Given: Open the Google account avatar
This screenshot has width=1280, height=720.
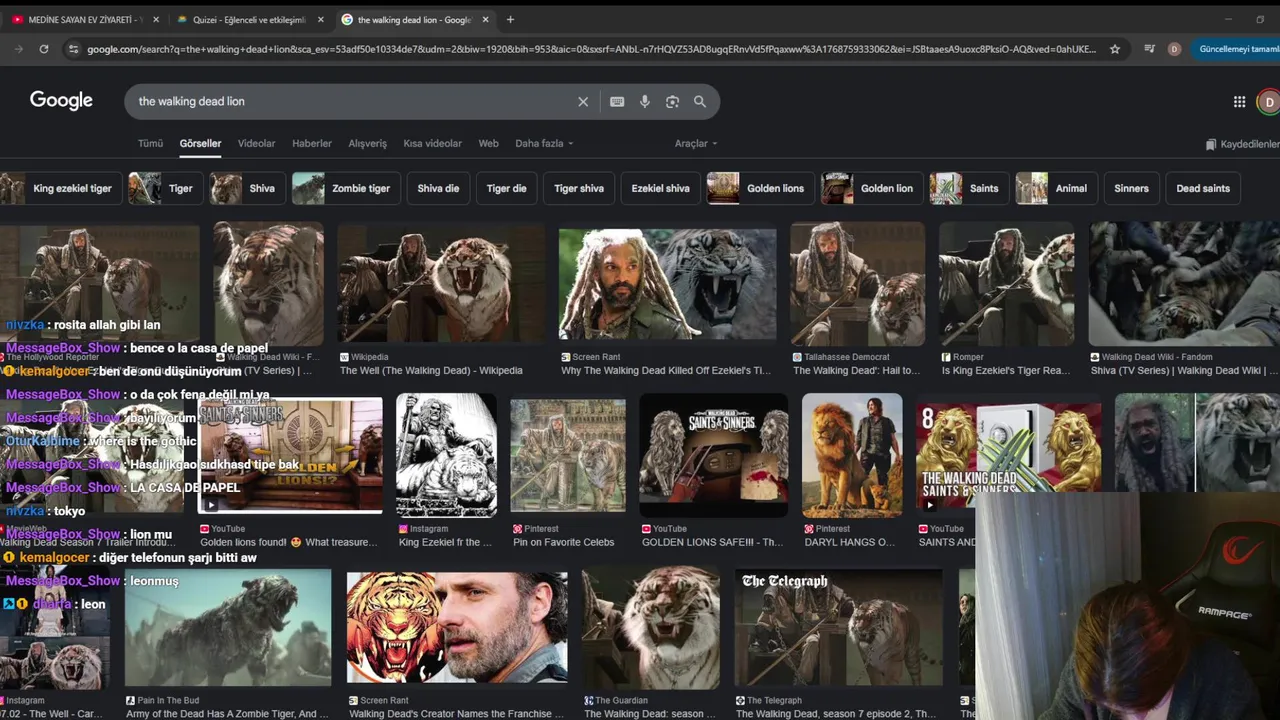Looking at the screenshot, I should coord(1269,101).
